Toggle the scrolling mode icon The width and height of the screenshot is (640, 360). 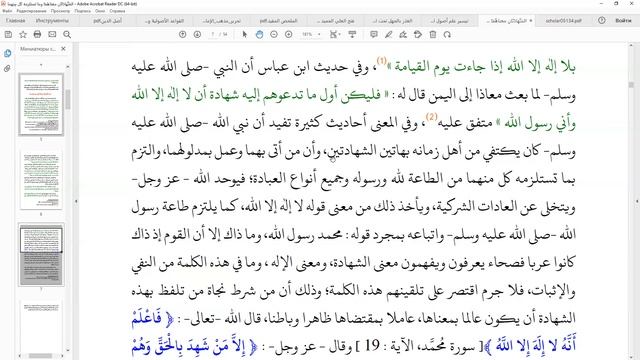tap(352, 35)
